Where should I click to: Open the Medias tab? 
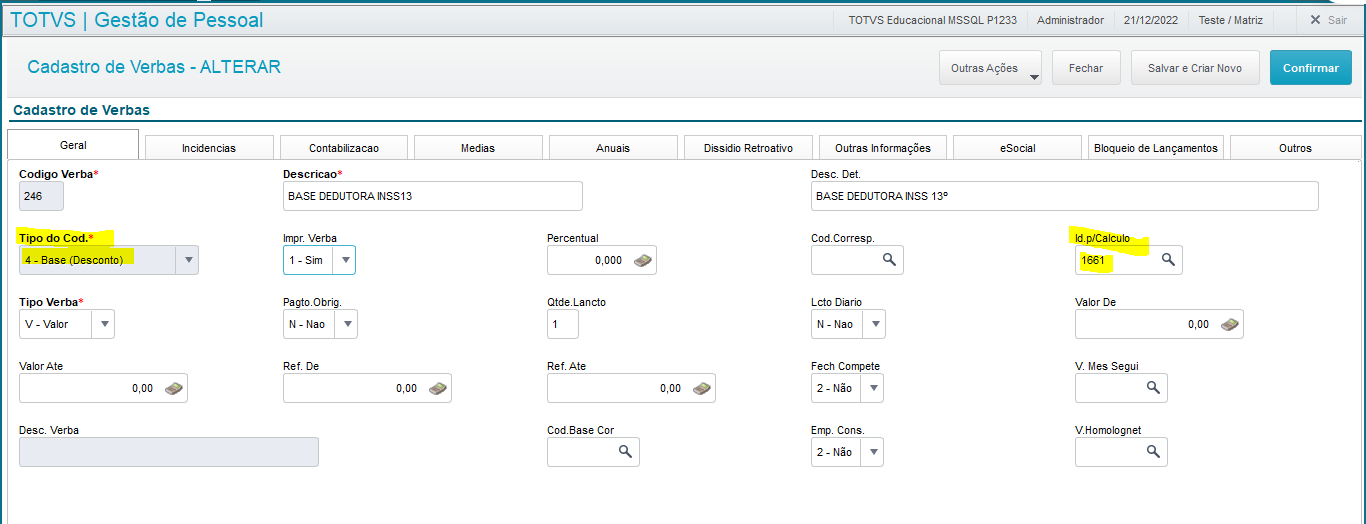point(478,148)
